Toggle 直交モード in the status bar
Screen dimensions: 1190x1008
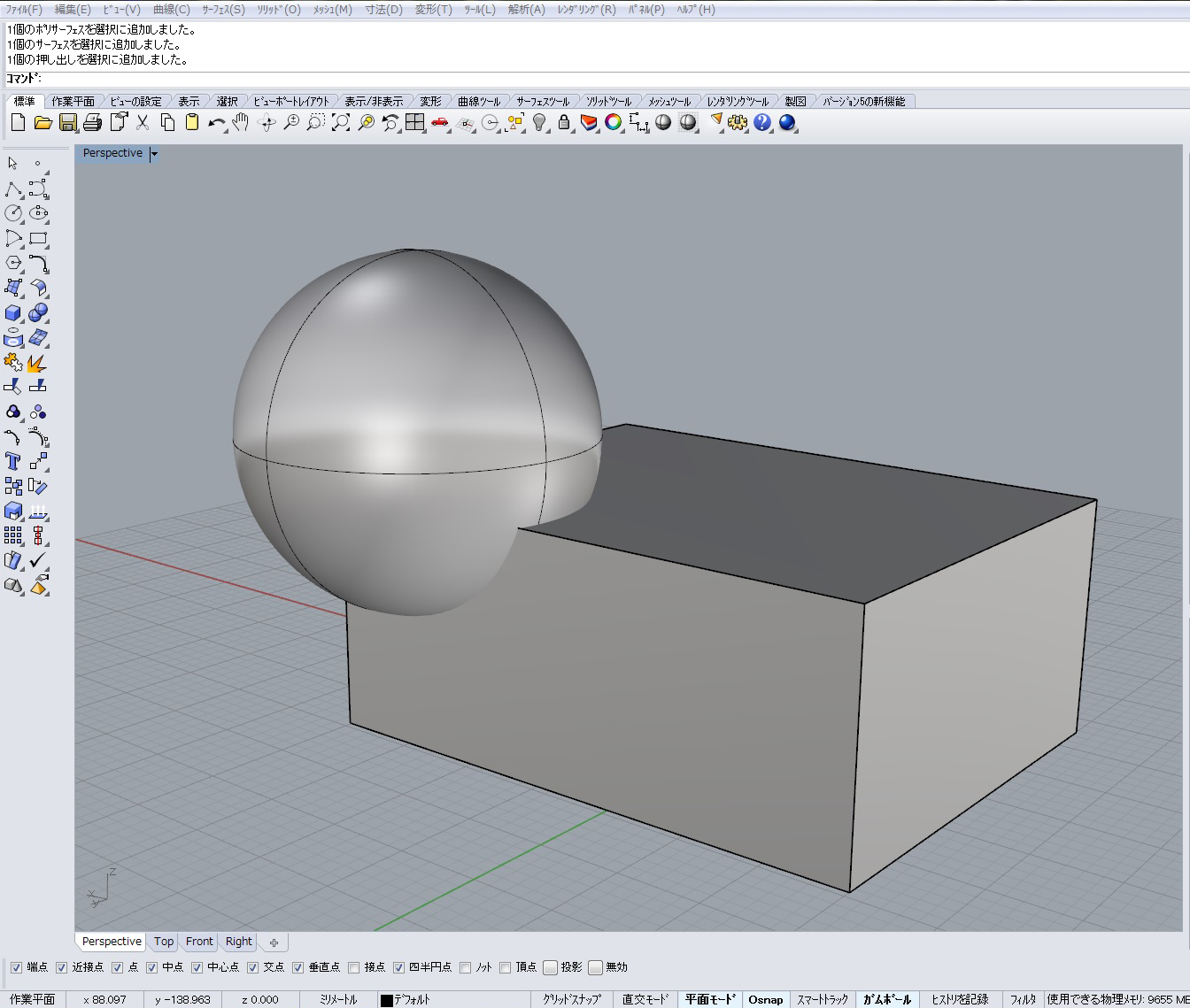tap(645, 1000)
